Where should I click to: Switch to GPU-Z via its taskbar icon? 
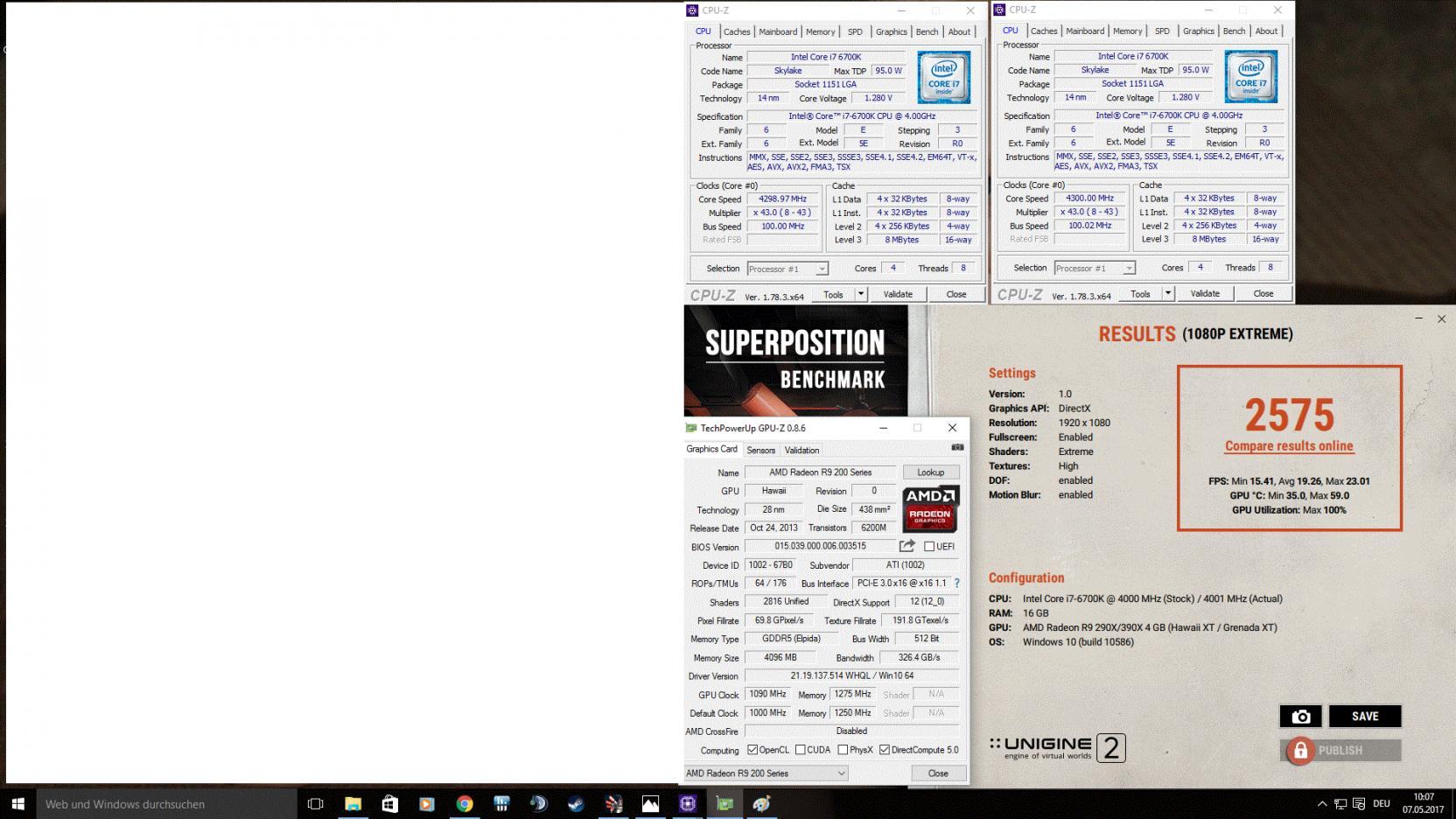coord(724,803)
